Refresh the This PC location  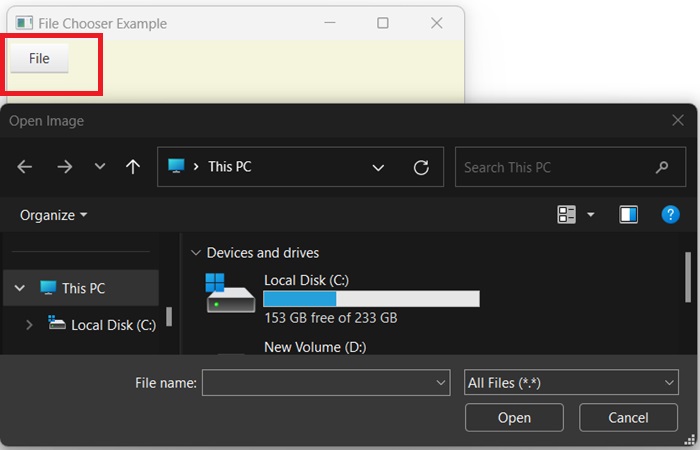pos(421,167)
